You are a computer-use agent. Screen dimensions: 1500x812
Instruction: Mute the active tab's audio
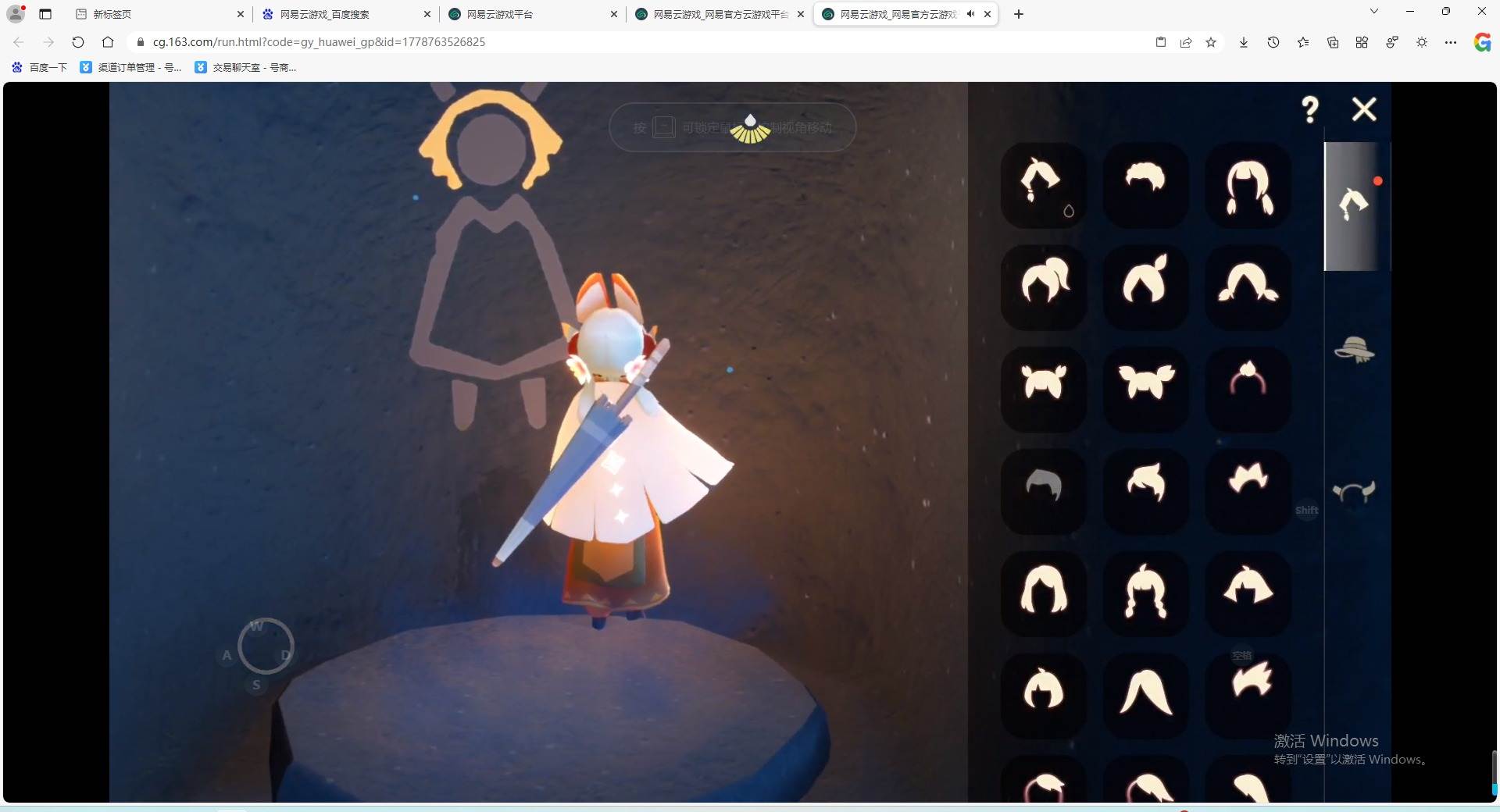point(970,14)
